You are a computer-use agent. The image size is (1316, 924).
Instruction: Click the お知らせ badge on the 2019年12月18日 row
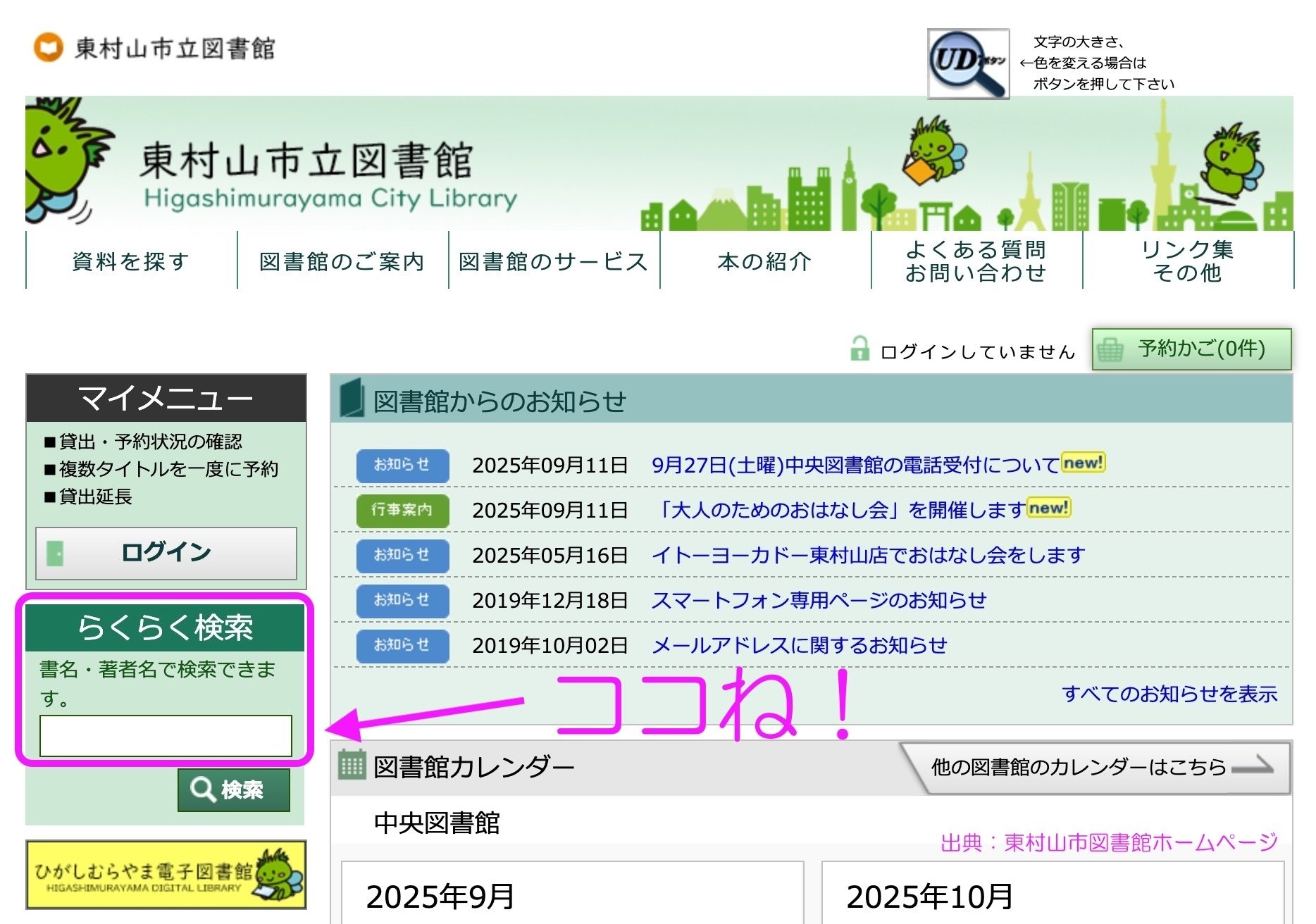[x=402, y=601]
